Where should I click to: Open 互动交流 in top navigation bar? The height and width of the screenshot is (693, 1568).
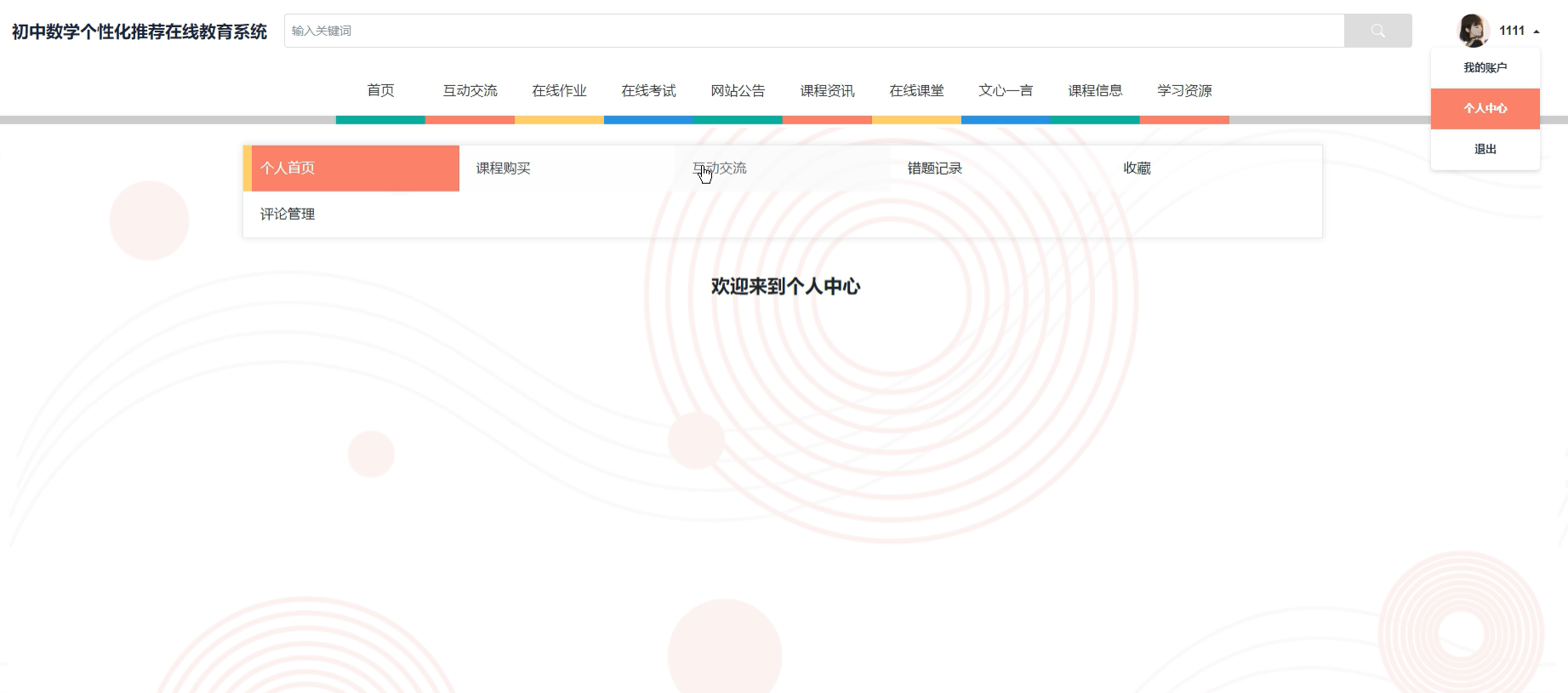tap(470, 90)
